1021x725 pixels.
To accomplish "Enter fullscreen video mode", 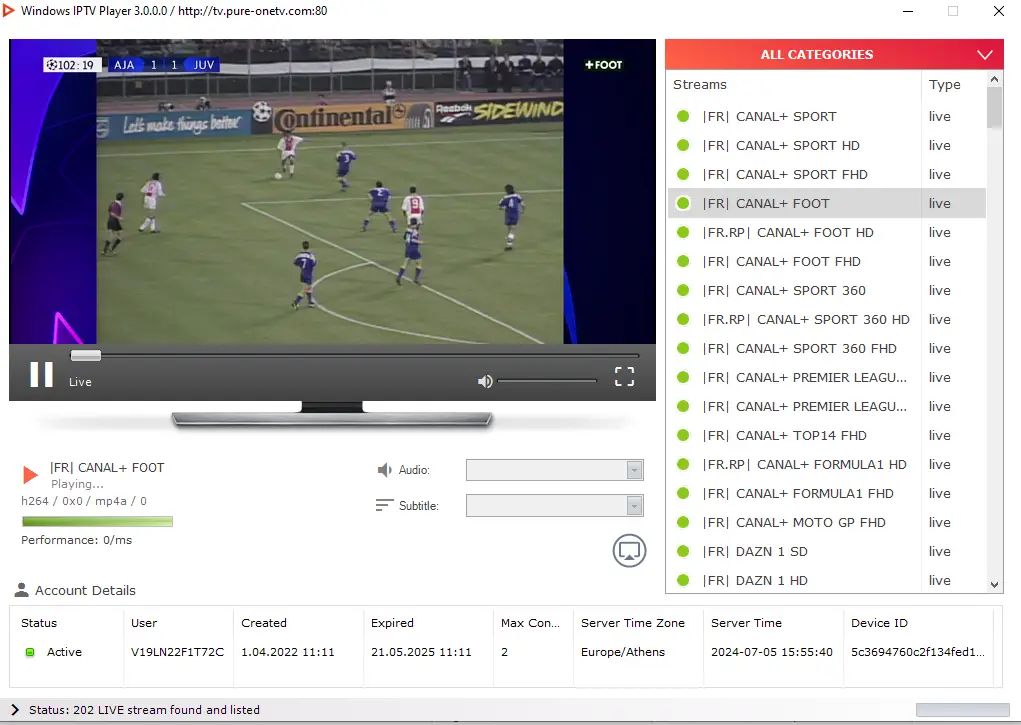I will click(624, 376).
